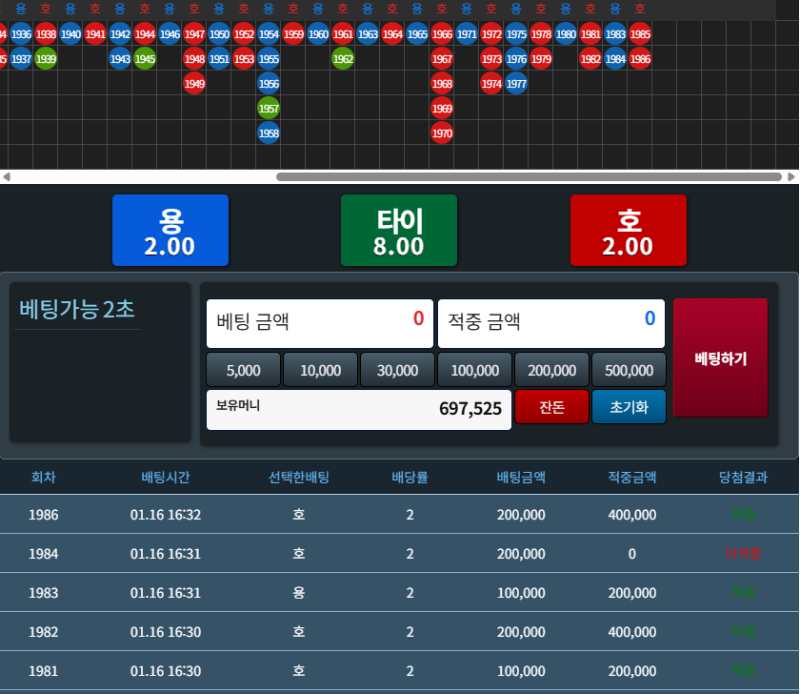This screenshot has height=694, width=800.
Task: Click the blue round 1958 marker
Action: click(268, 133)
